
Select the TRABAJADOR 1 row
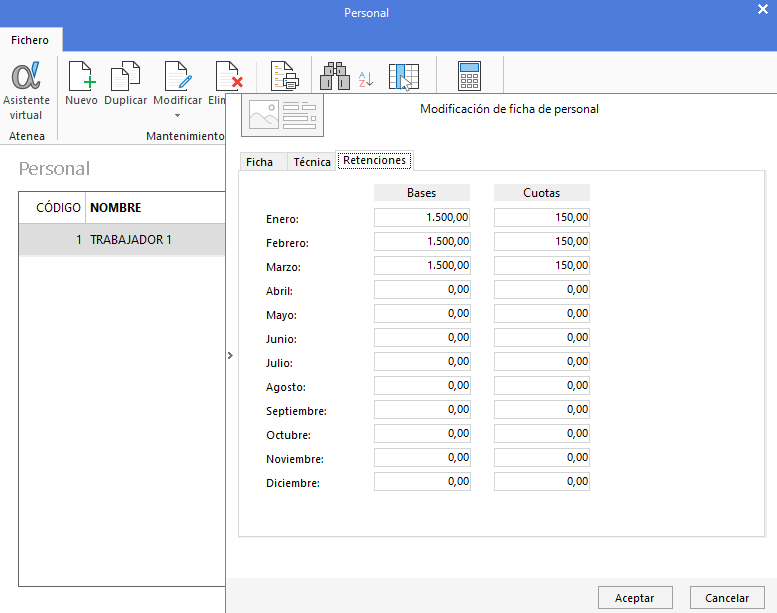[x=122, y=240]
